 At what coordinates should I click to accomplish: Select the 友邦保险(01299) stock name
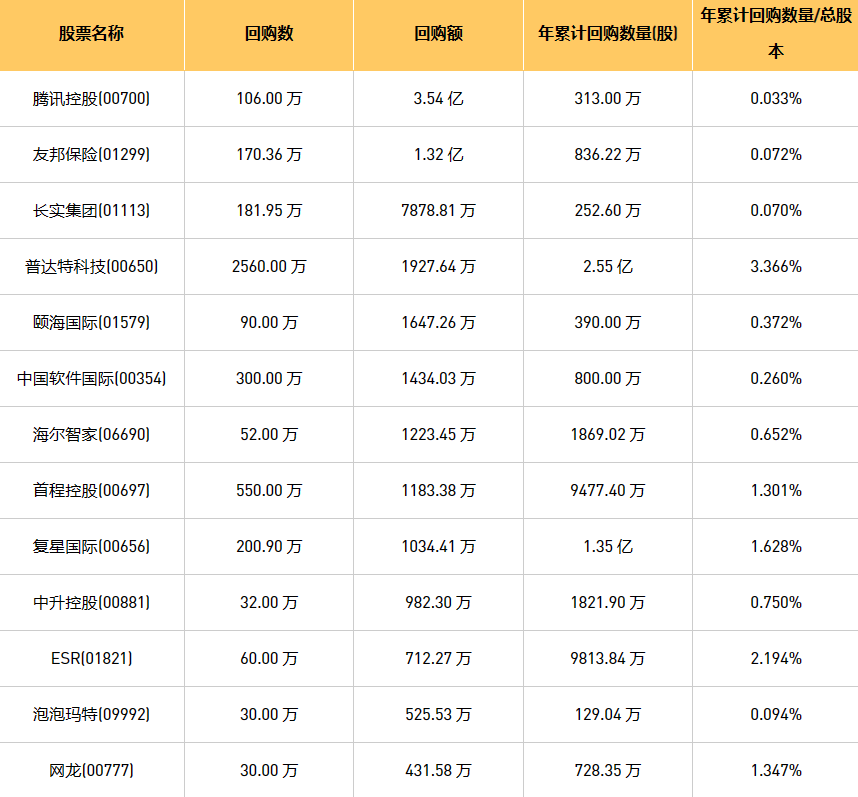[x=92, y=155]
